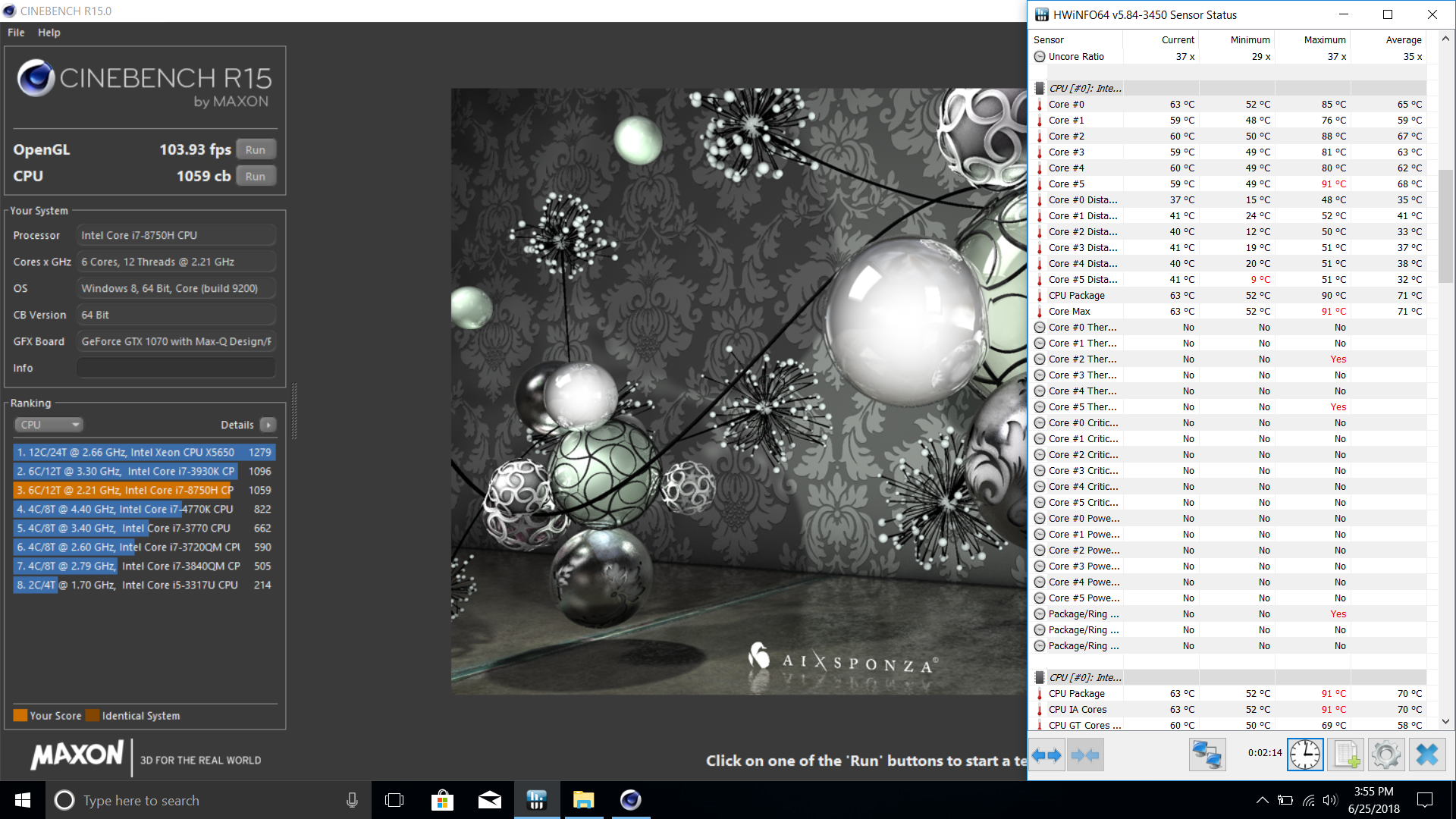Switch to HWiNFO taskbar icon
The height and width of the screenshot is (819, 1456).
tap(537, 800)
